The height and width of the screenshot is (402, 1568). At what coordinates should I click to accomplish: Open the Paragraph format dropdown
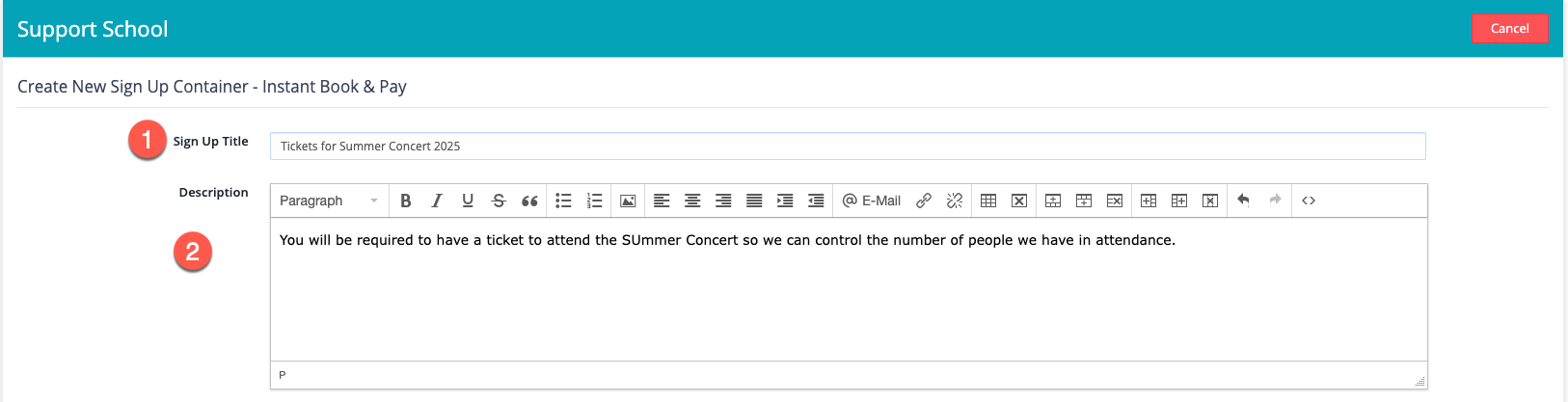pyautogui.click(x=329, y=201)
